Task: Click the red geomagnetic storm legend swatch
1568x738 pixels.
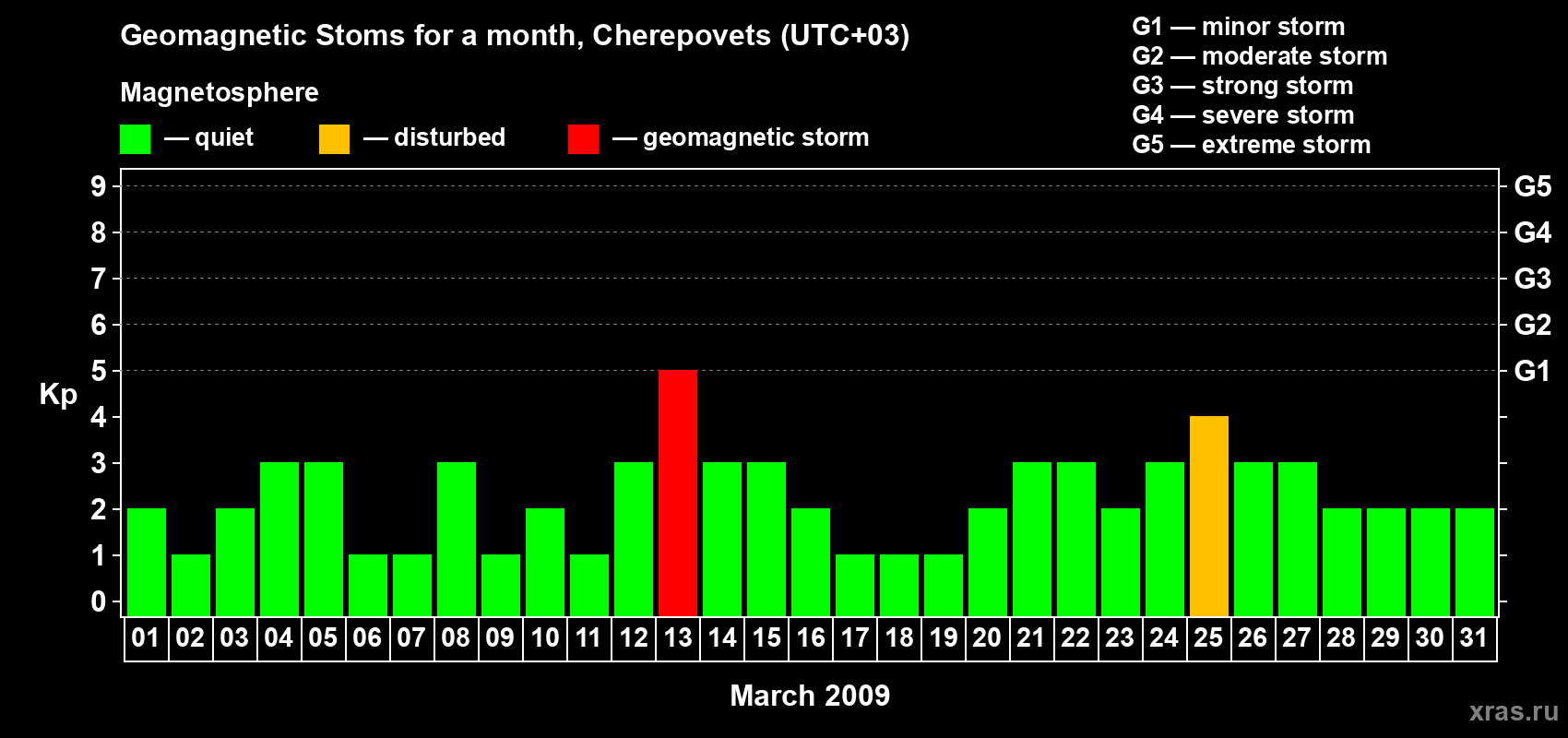Action: click(x=583, y=139)
